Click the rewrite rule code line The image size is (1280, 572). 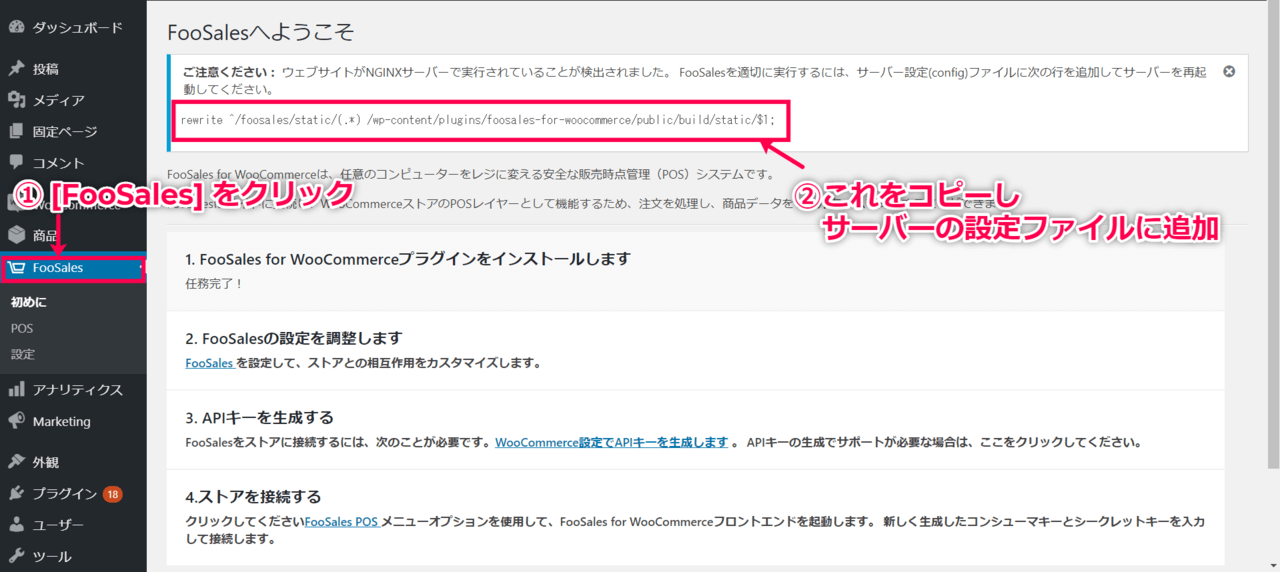[478, 120]
